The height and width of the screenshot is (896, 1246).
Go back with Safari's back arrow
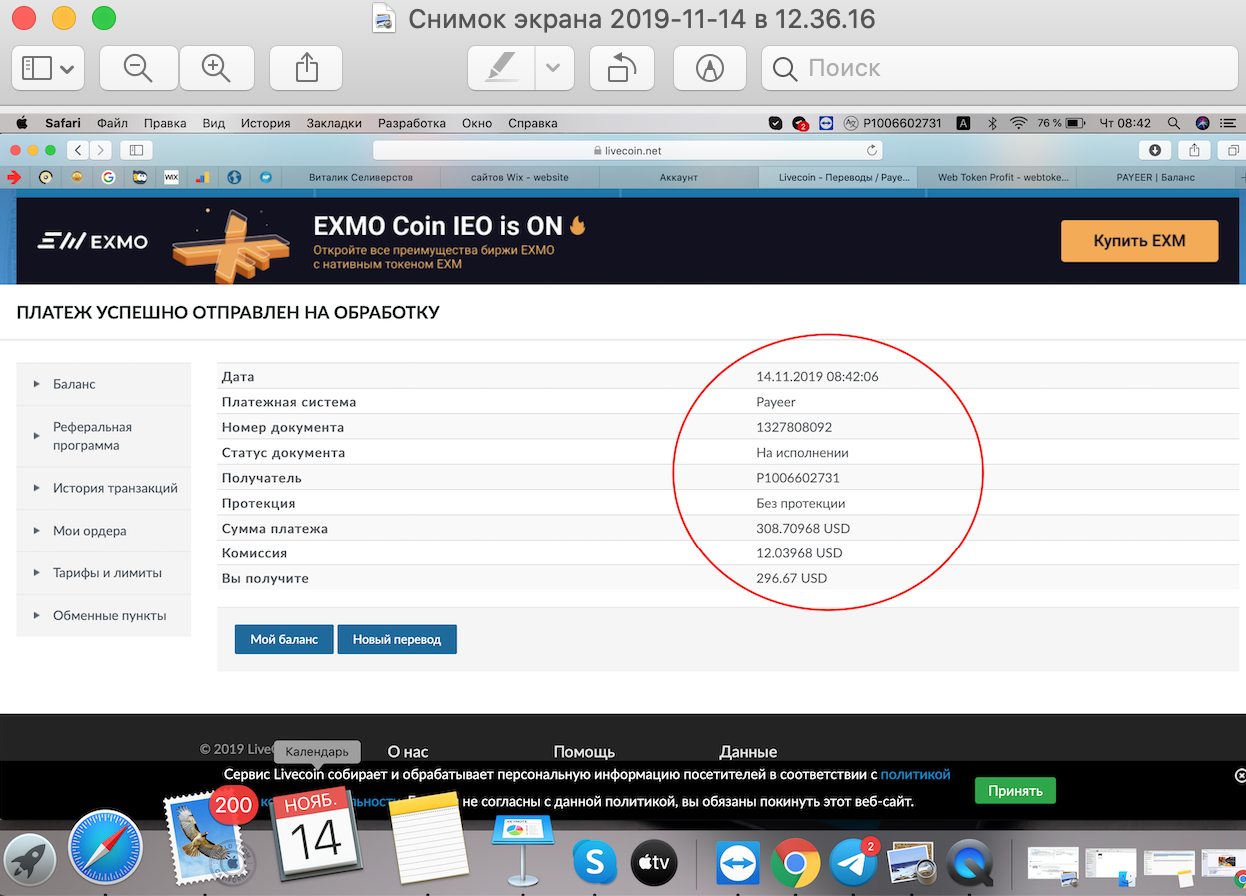coord(79,150)
